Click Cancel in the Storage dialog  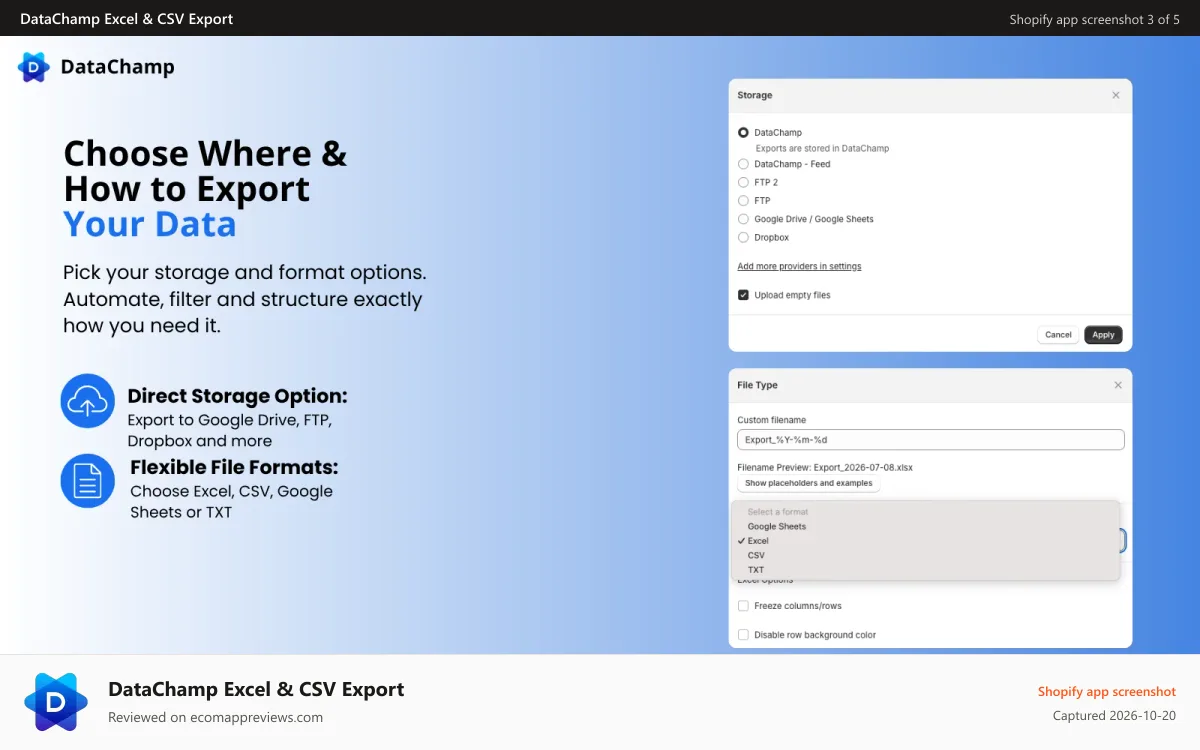(1058, 335)
